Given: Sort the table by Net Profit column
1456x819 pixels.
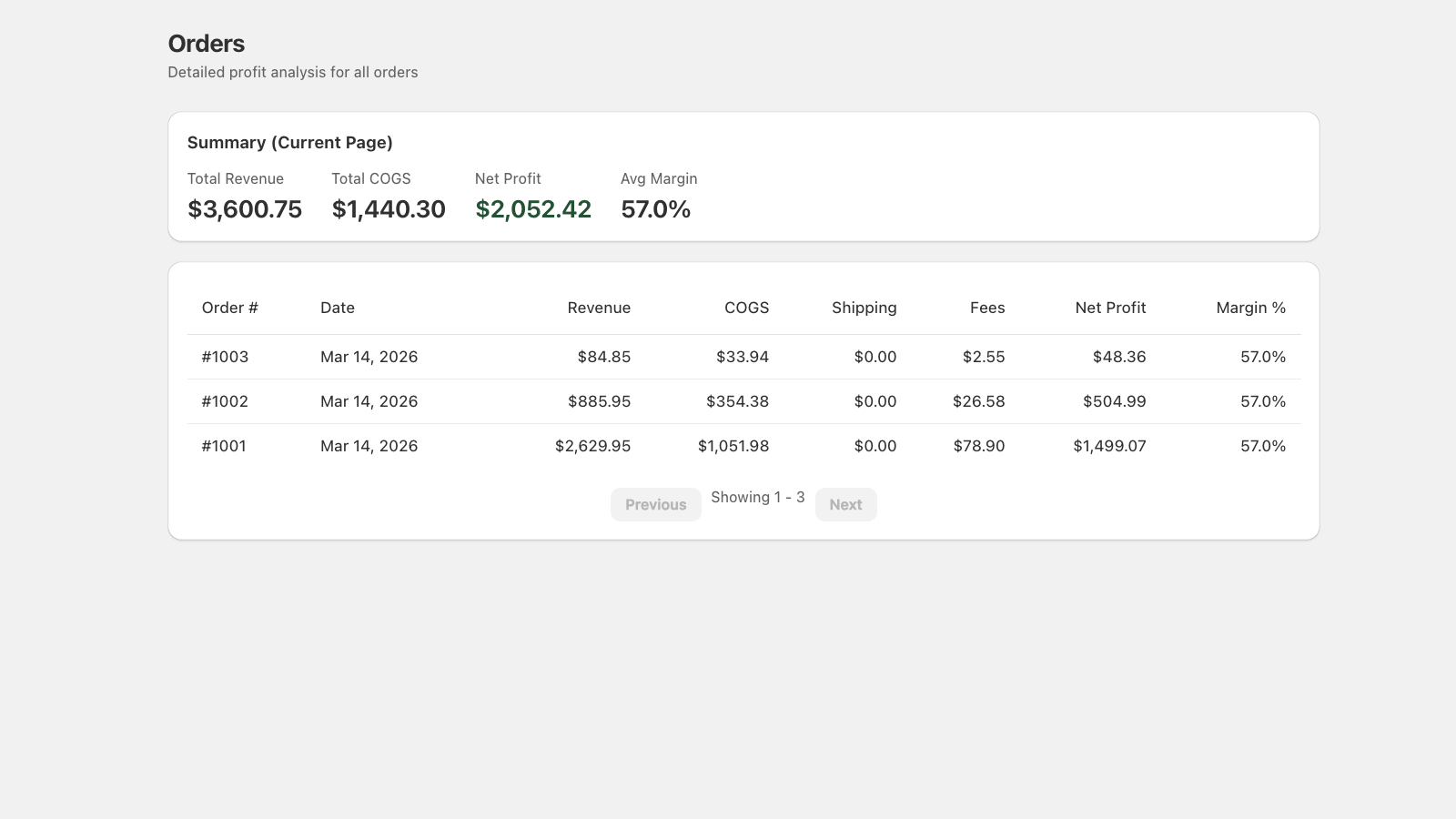Looking at the screenshot, I should coord(1110,308).
